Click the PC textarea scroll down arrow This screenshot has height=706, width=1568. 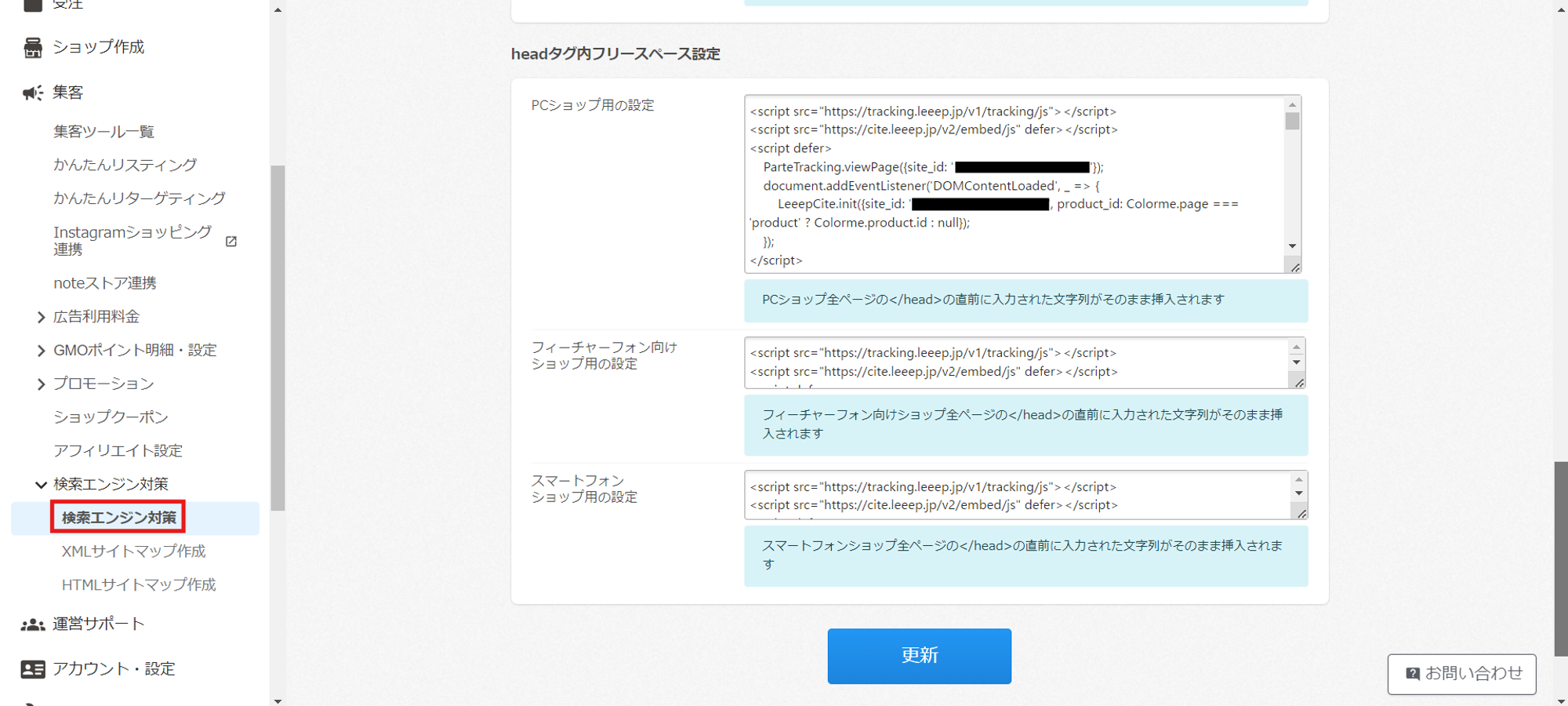click(1293, 246)
